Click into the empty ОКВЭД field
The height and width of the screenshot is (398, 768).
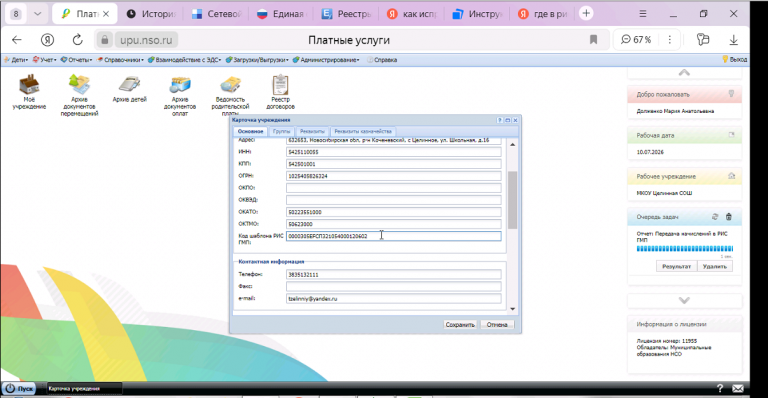point(393,200)
